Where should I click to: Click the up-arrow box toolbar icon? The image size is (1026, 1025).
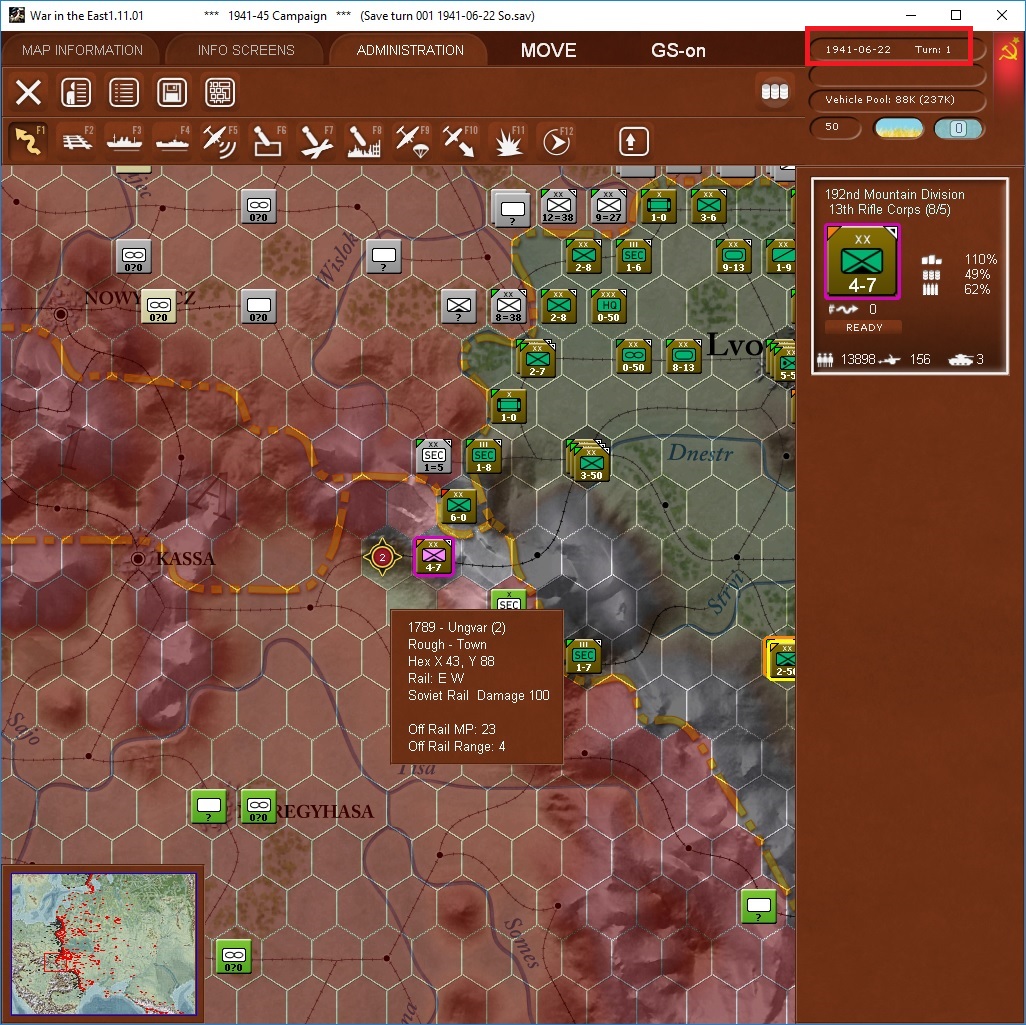pyautogui.click(x=633, y=141)
